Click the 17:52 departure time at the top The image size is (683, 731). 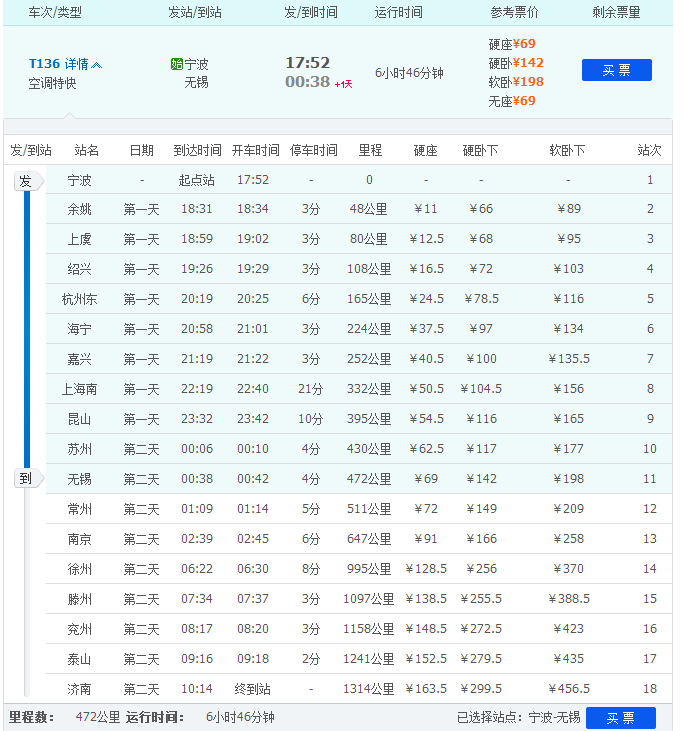(x=307, y=62)
